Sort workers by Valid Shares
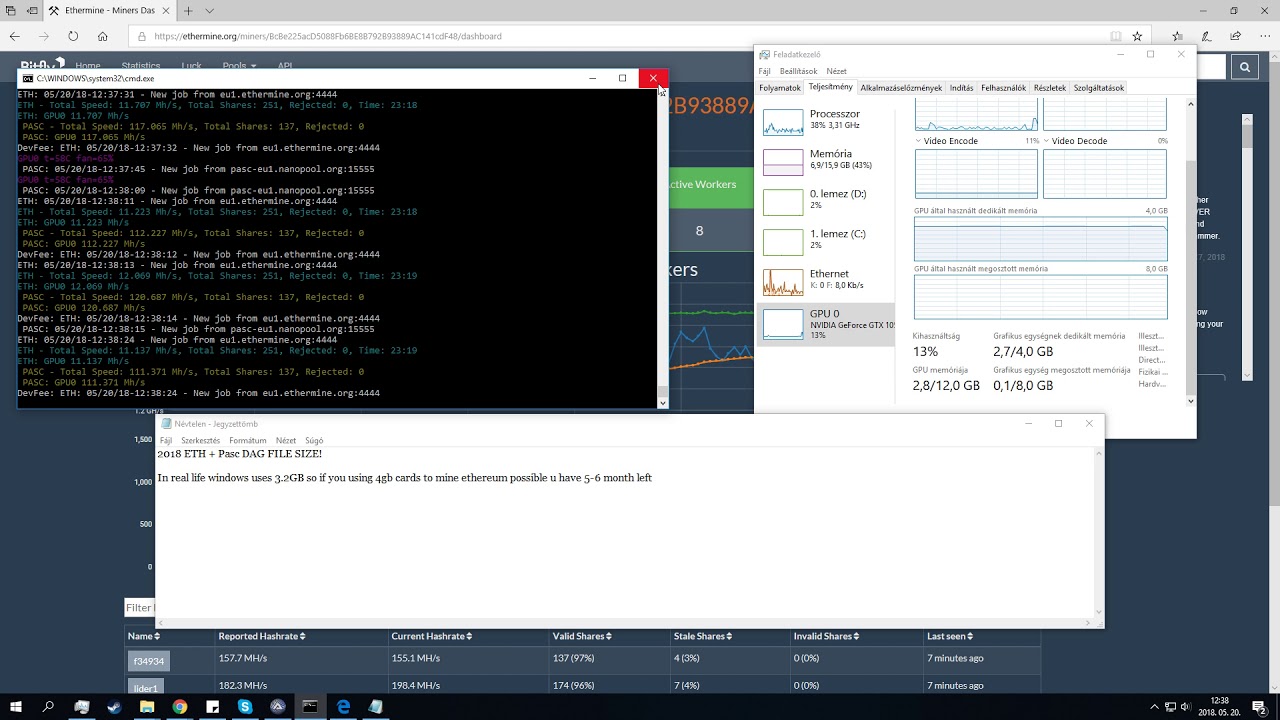This screenshot has width=1280, height=720. point(580,636)
